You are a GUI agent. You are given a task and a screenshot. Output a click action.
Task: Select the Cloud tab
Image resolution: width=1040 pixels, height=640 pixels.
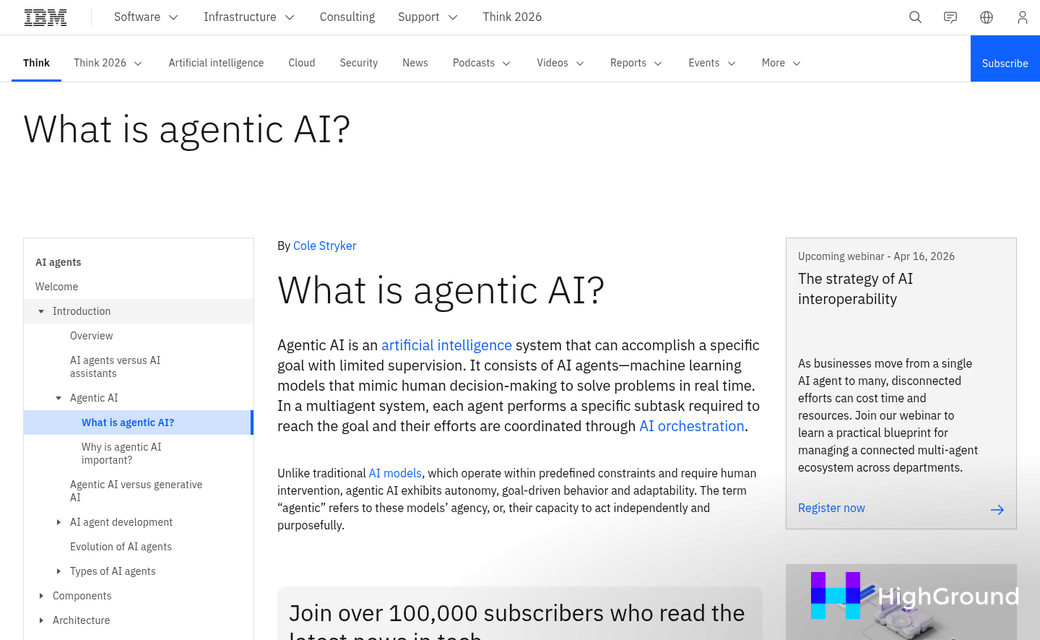[x=302, y=63]
